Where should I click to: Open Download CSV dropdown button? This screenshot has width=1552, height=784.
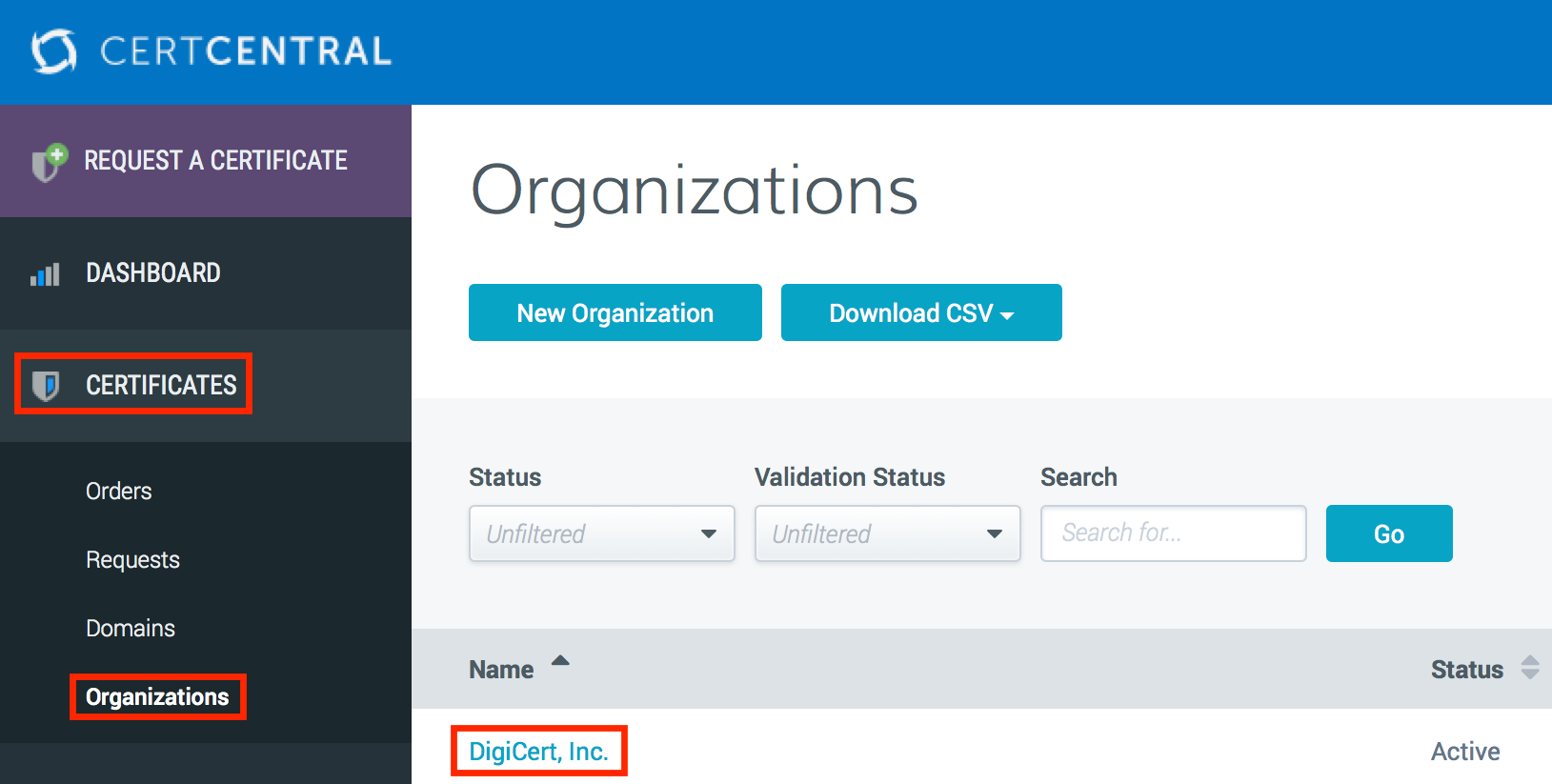[x=921, y=312]
